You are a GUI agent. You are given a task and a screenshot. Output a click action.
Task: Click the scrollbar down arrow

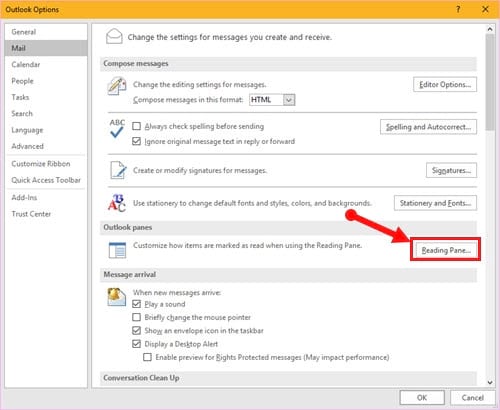pos(490,382)
